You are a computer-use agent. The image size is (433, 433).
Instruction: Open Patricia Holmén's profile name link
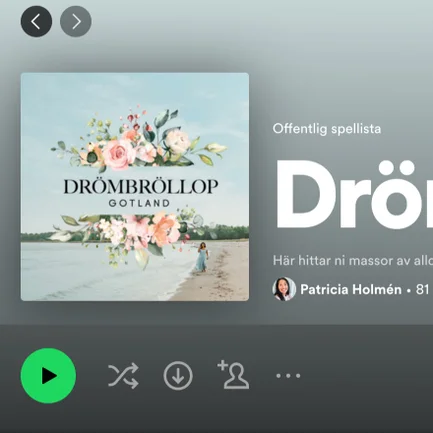[x=351, y=289]
